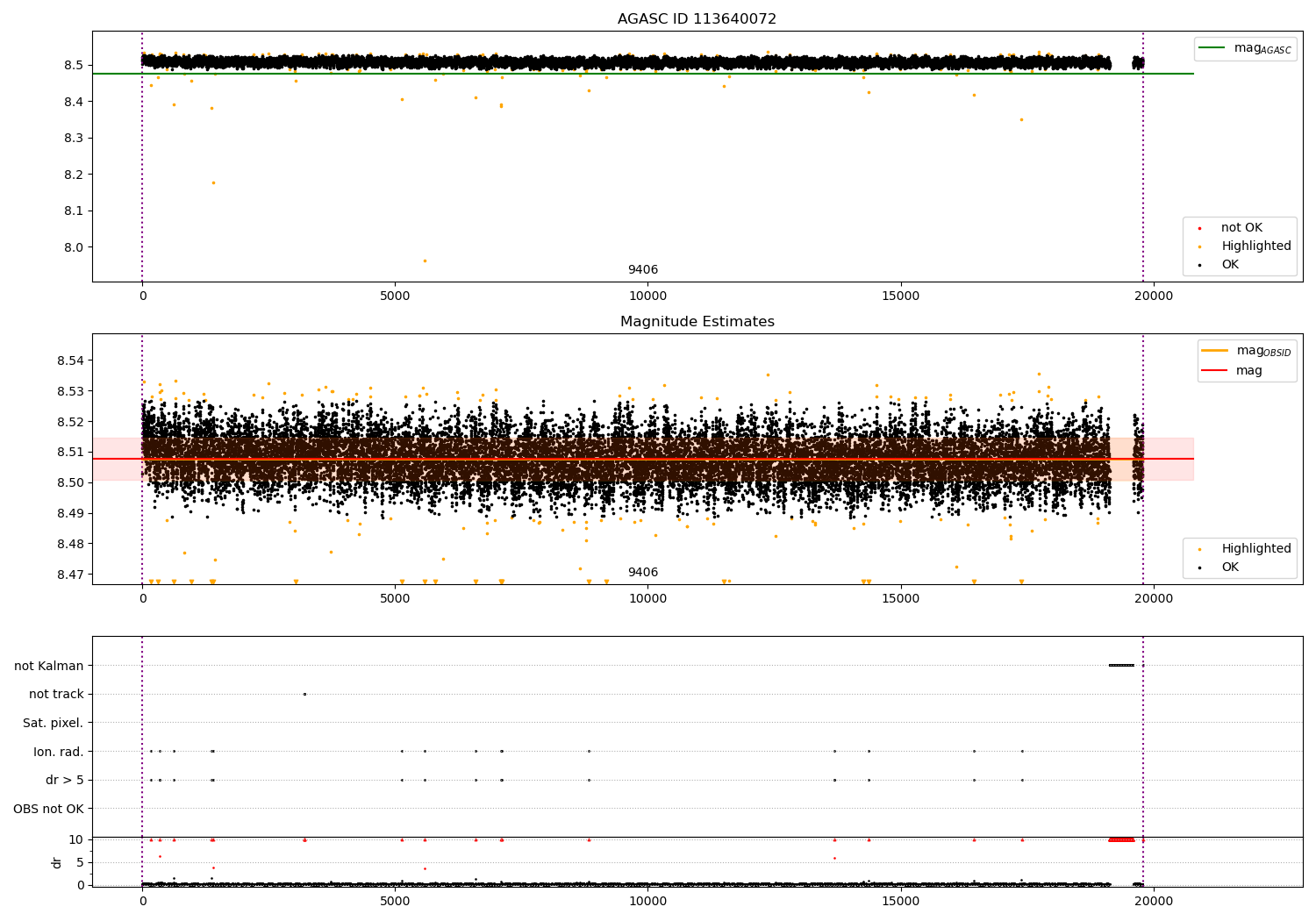This screenshot has height=921, width=1316.
Task: Click the 8.51 y-axis tick label
Action: 70,453
